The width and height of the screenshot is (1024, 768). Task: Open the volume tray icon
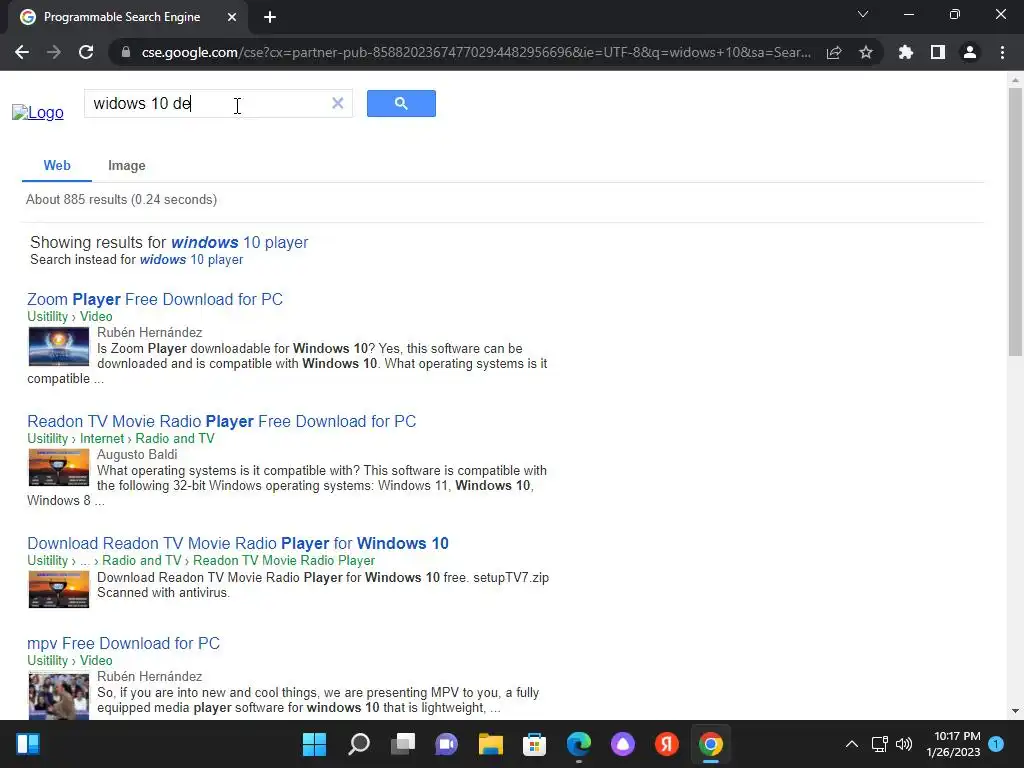point(904,744)
